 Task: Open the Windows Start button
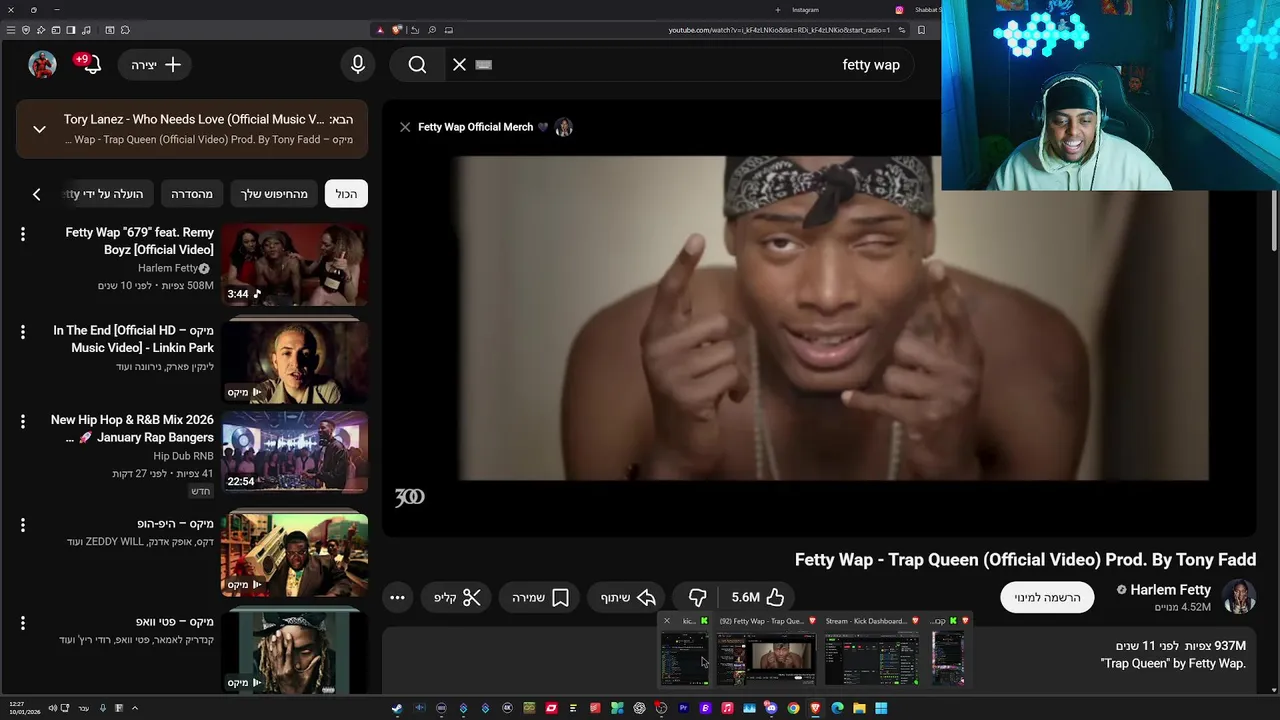(x=881, y=708)
